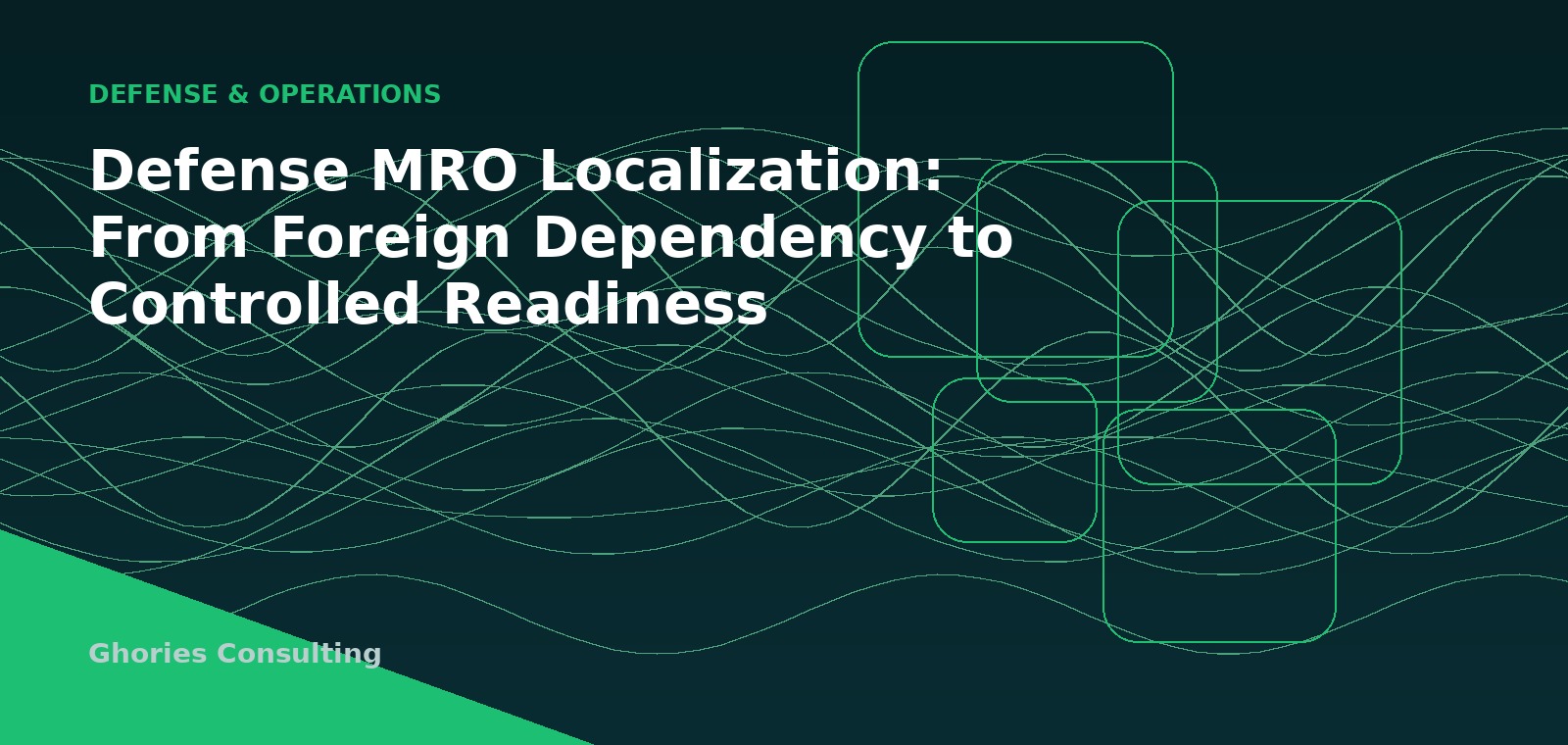
Task: Click the 'Ghories Consulting' brand name
Action: [235, 654]
